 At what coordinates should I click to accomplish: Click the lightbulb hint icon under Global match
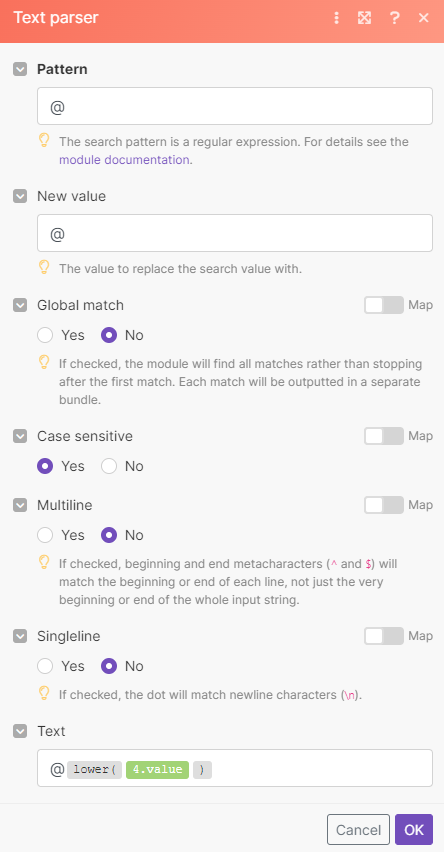[45, 362]
